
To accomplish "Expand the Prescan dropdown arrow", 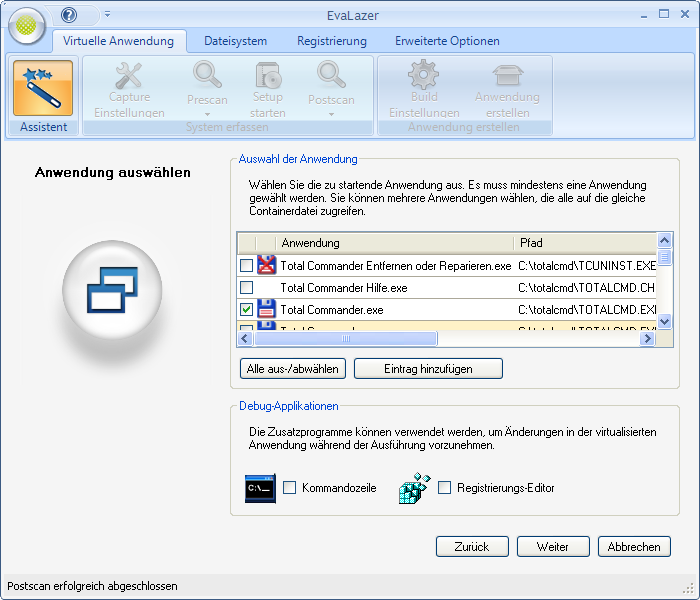I will point(207,114).
